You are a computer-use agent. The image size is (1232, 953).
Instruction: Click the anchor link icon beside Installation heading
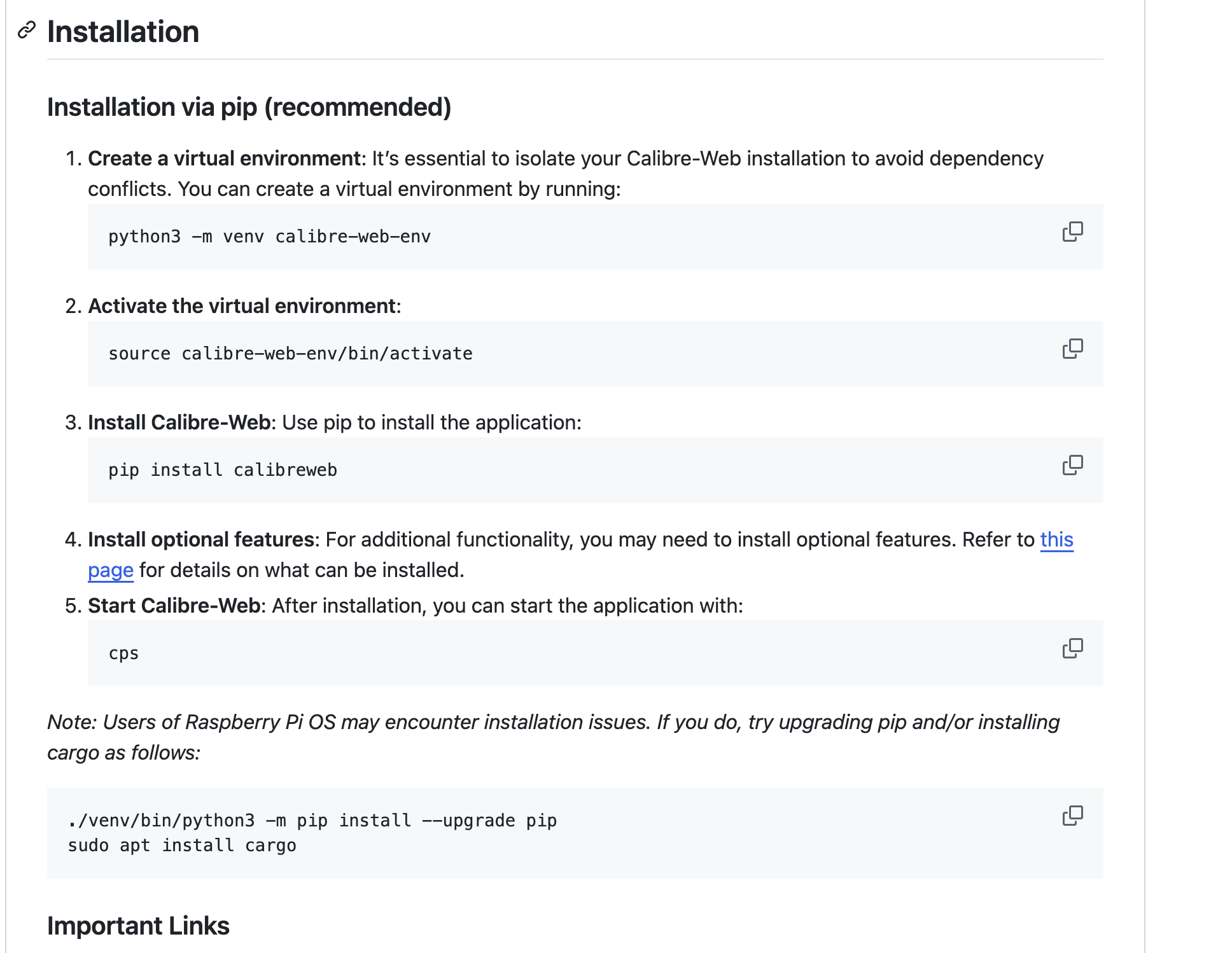[x=26, y=30]
